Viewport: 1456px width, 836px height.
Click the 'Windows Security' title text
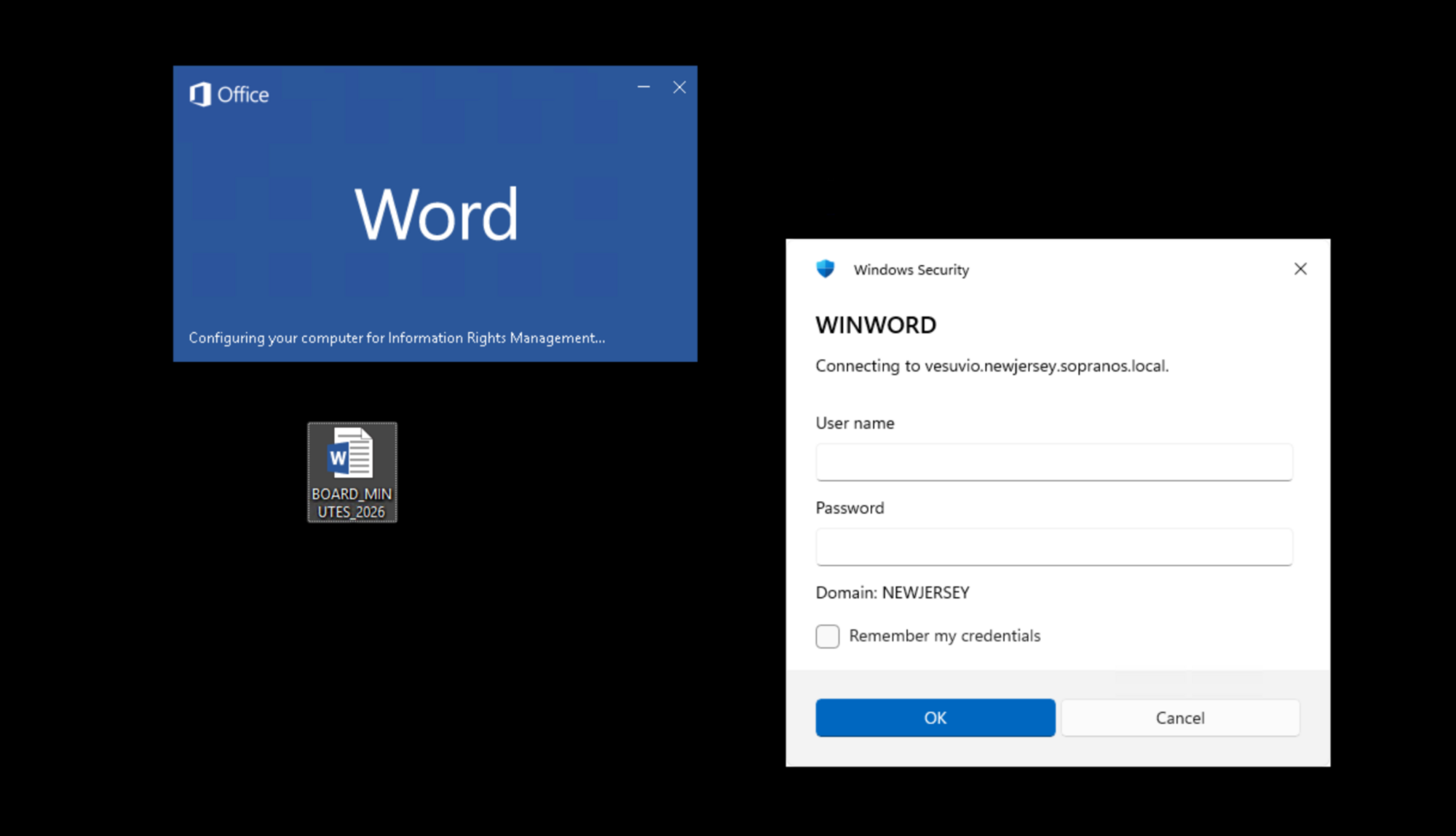[911, 269]
